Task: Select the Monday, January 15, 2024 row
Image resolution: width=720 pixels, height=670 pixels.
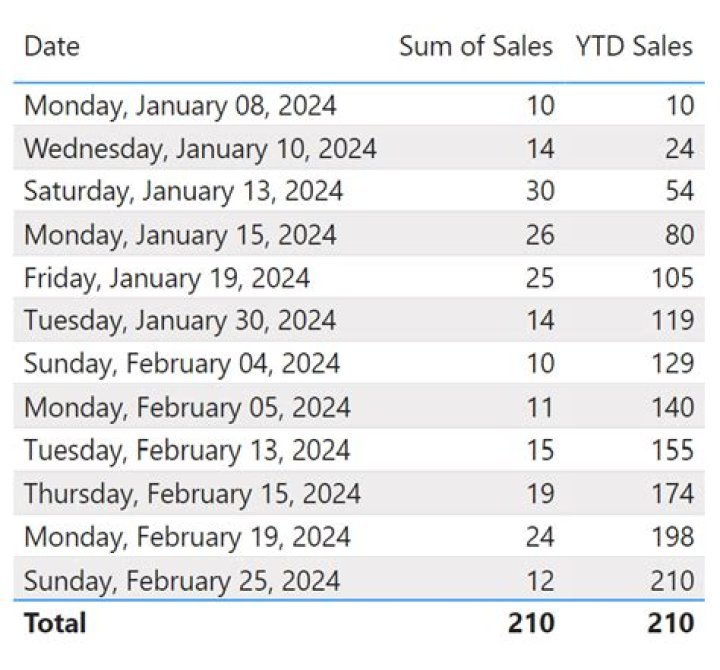Action: point(359,234)
